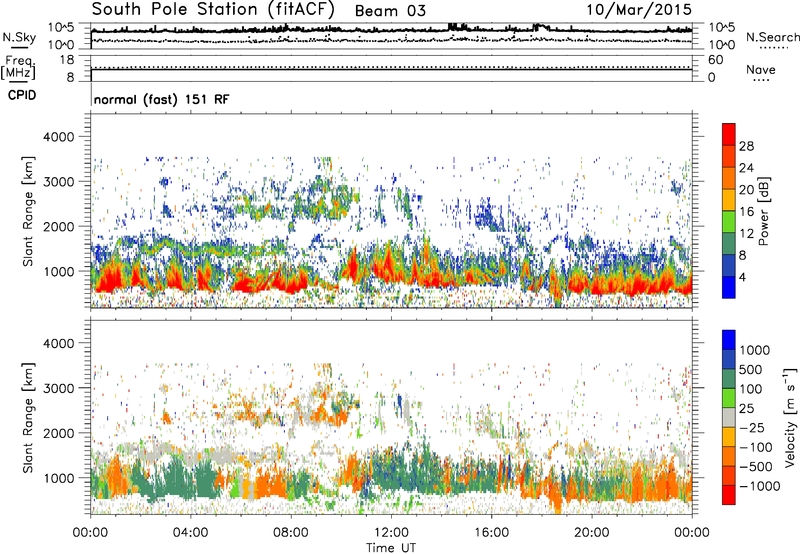The image size is (800, 554).
Task: Click '4000' on the power panel axis
Action: (58, 137)
